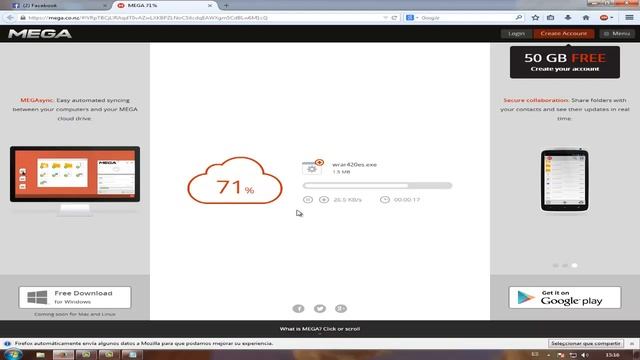Click Free Download for Windows
The width and height of the screenshot is (640, 360).
[x=75, y=297]
